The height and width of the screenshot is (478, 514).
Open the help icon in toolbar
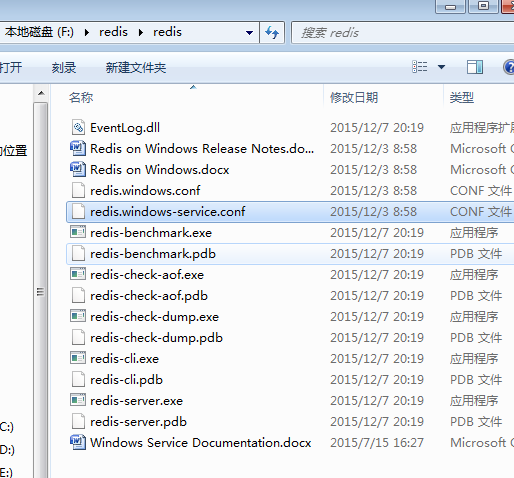(508, 67)
